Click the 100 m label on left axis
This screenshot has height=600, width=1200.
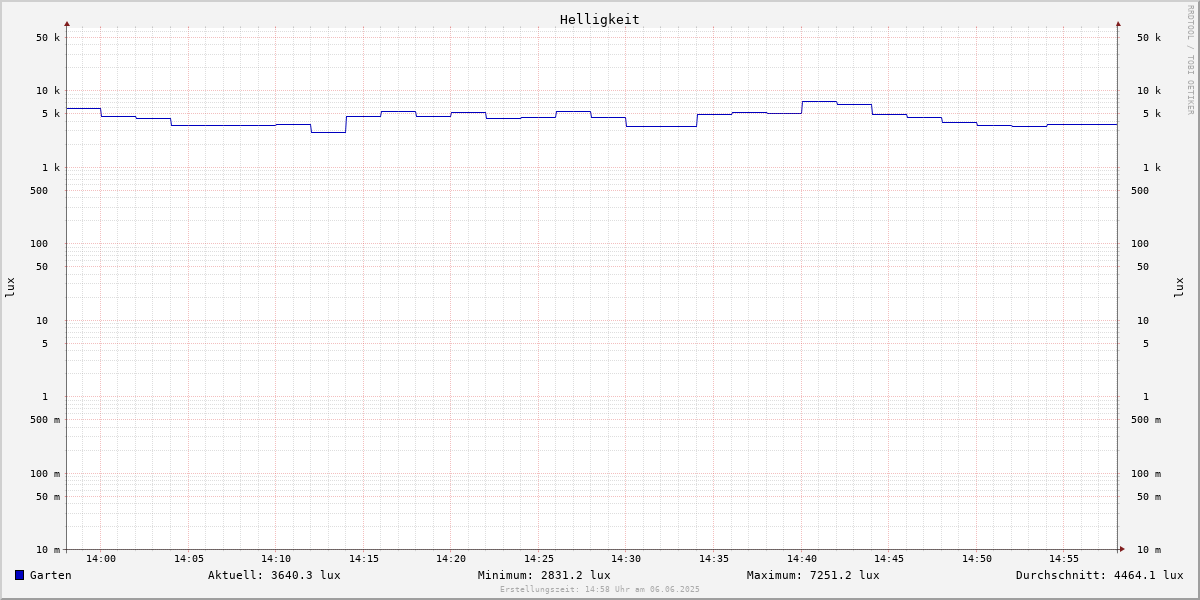click(x=45, y=474)
